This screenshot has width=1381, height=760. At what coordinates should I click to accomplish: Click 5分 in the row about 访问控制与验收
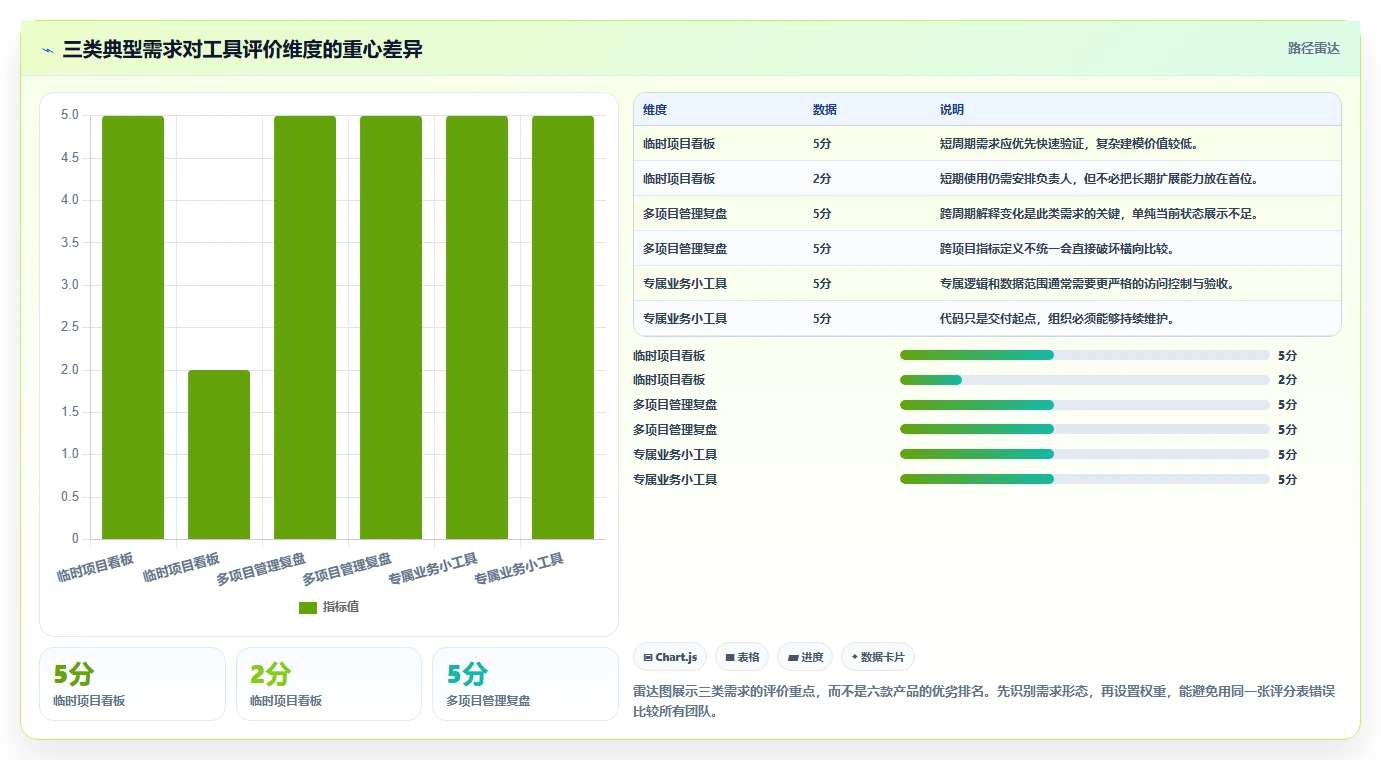pos(822,284)
